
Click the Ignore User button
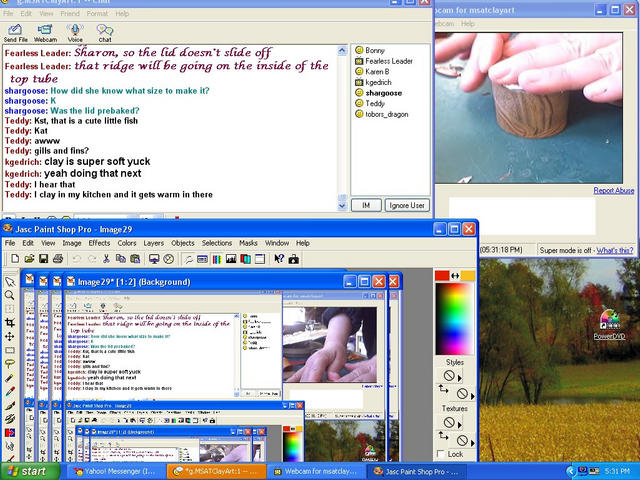[x=407, y=205]
